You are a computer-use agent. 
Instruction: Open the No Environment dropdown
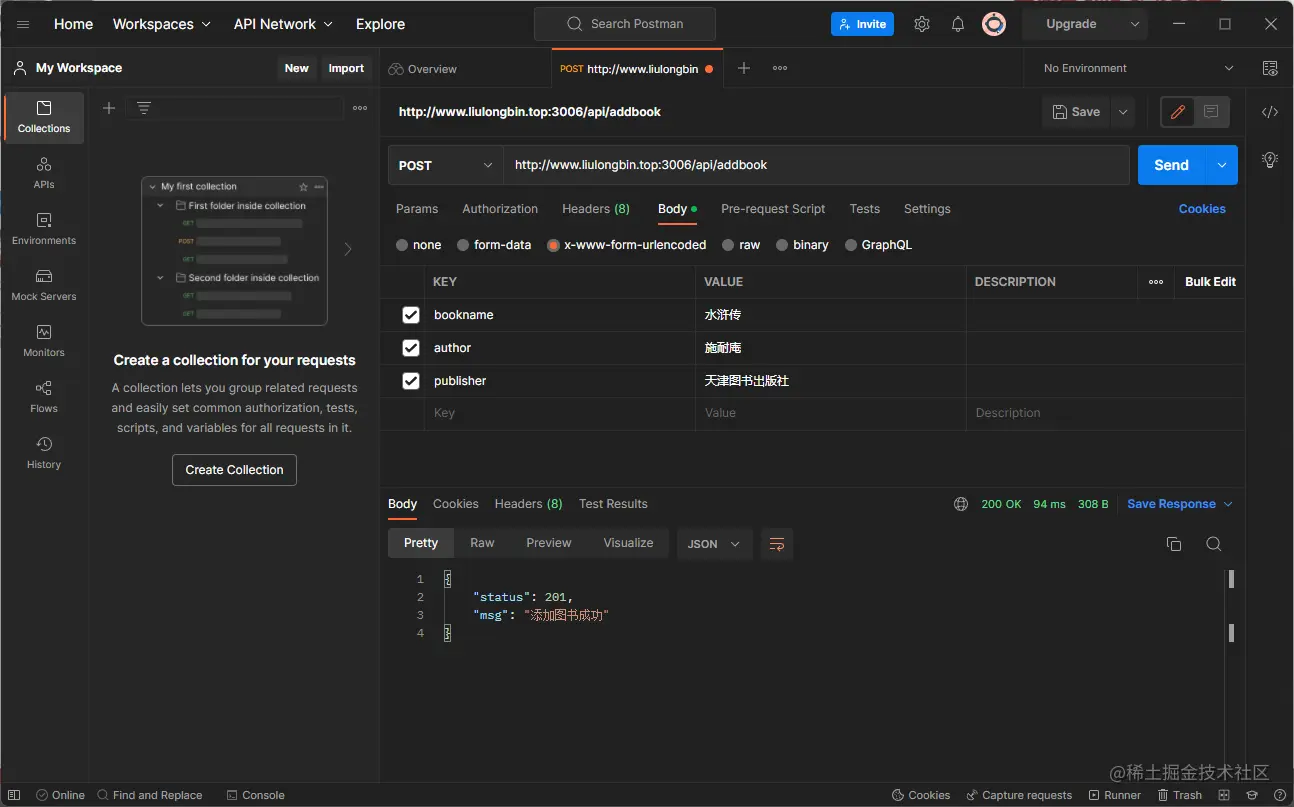coord(1138,68)
